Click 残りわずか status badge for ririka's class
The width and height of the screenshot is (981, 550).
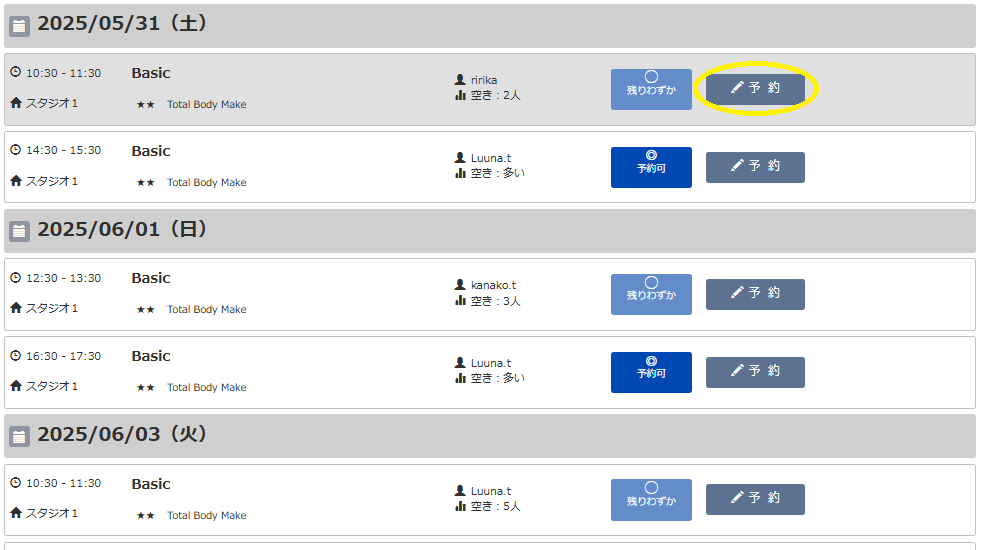pos(651,89)
